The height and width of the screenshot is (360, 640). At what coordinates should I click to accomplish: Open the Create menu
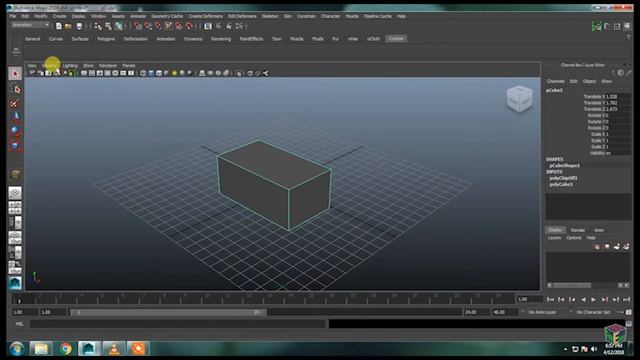pyautogui.click(x=59, y=16)
